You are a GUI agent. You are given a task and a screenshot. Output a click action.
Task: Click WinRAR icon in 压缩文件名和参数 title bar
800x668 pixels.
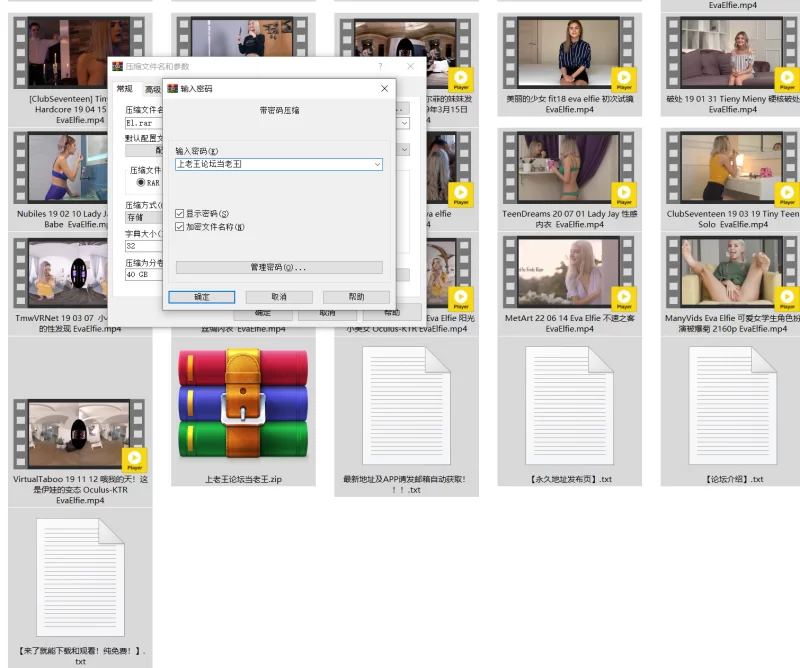point(117,66)
